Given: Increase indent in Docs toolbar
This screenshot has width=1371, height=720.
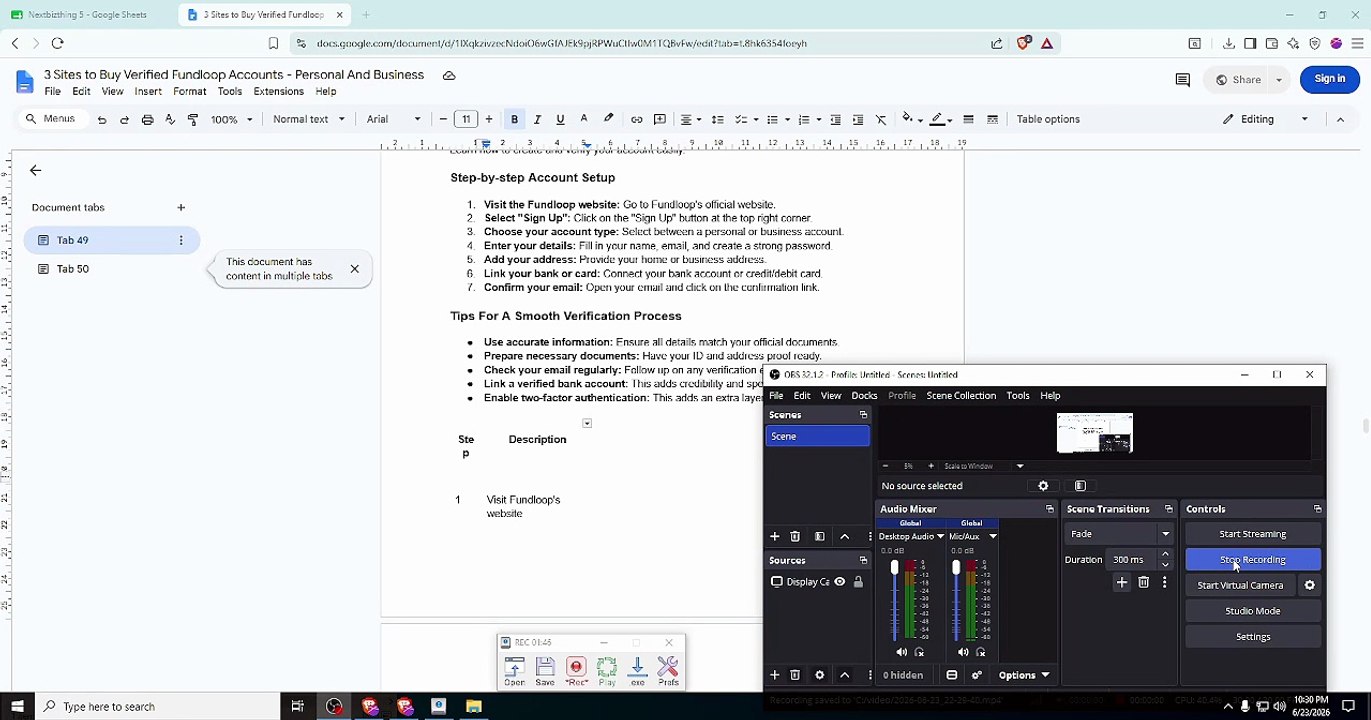Looking at the screenshot, I should pyautogui.click(x=858, y=119).
